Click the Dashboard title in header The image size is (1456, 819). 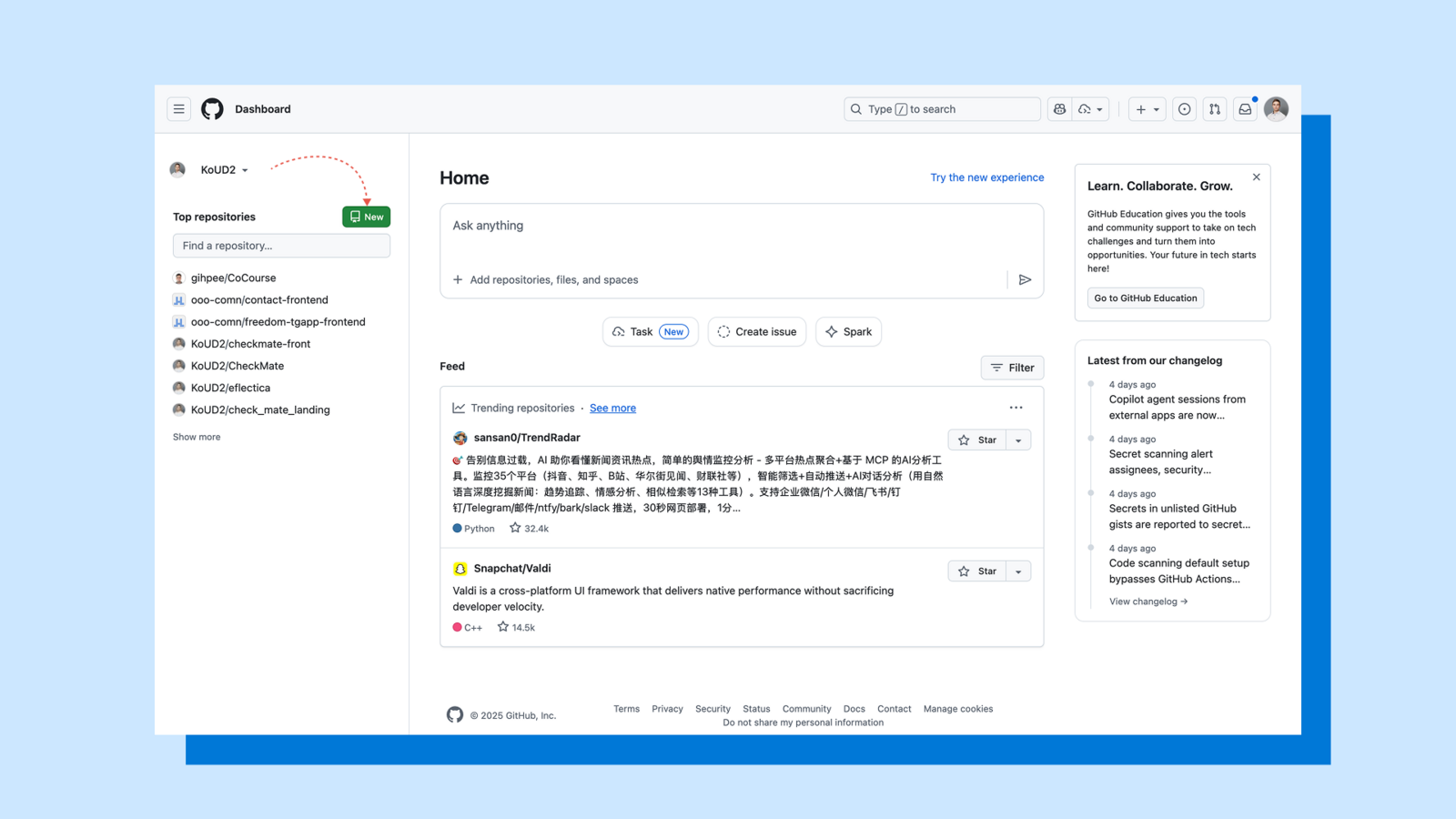click(x=263, y=109)
